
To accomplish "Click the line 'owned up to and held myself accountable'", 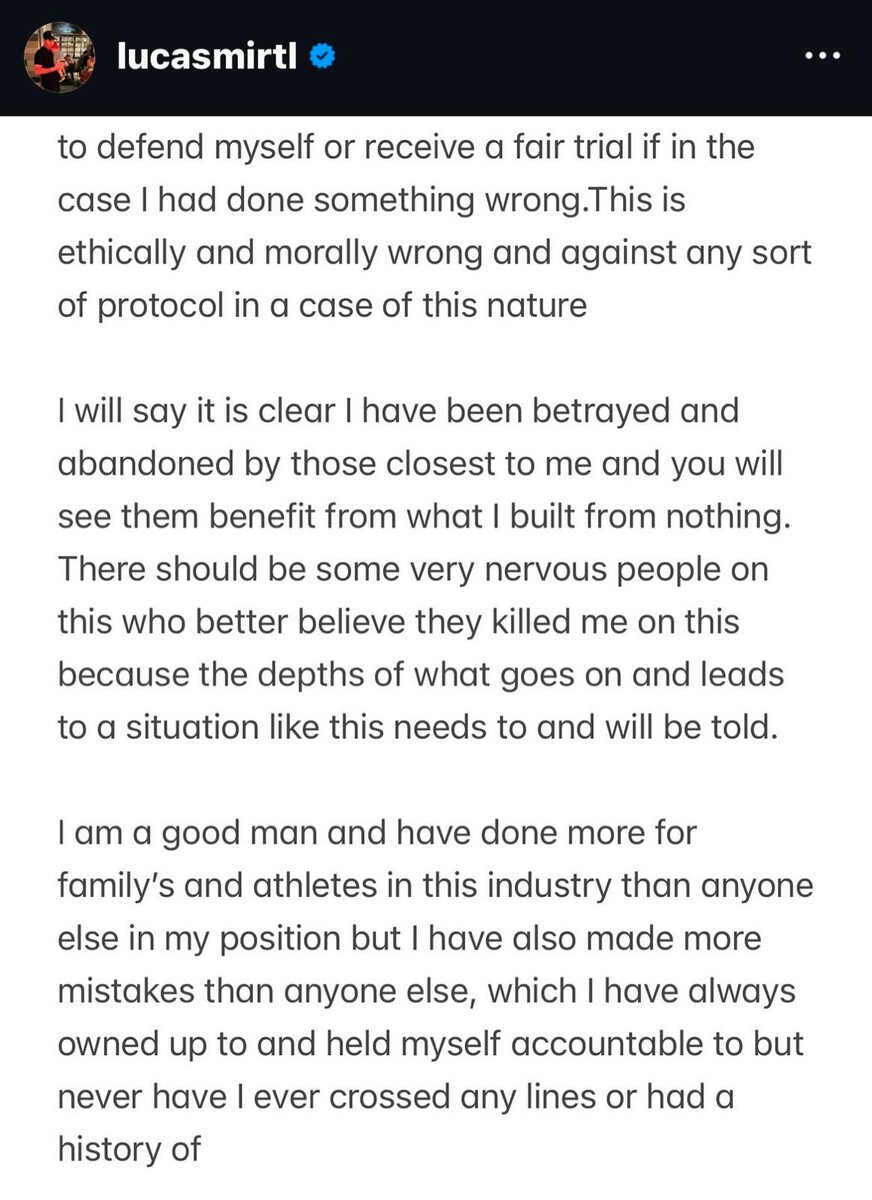I will 431,1044.
